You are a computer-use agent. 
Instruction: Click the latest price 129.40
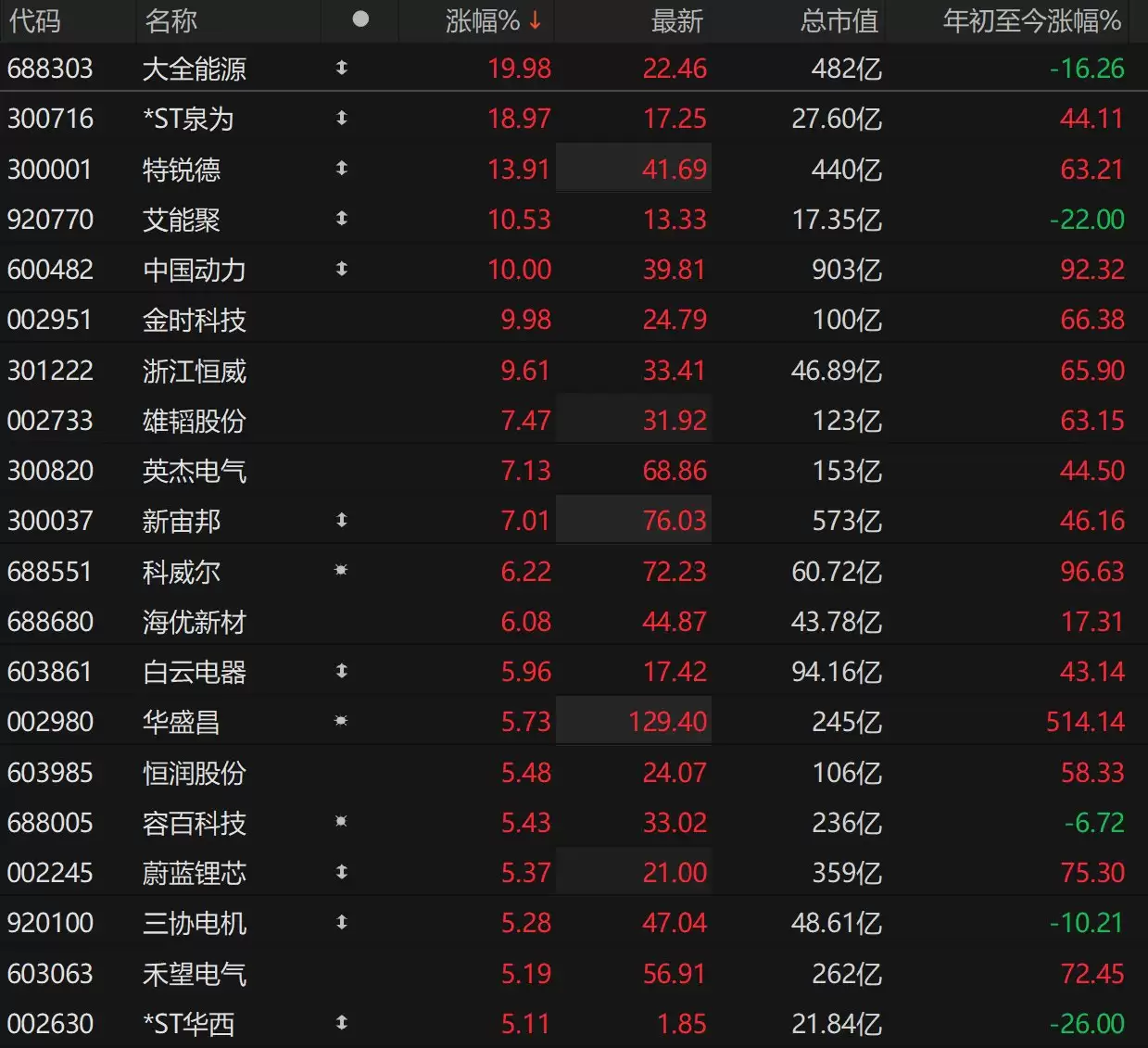pos(668,722)
